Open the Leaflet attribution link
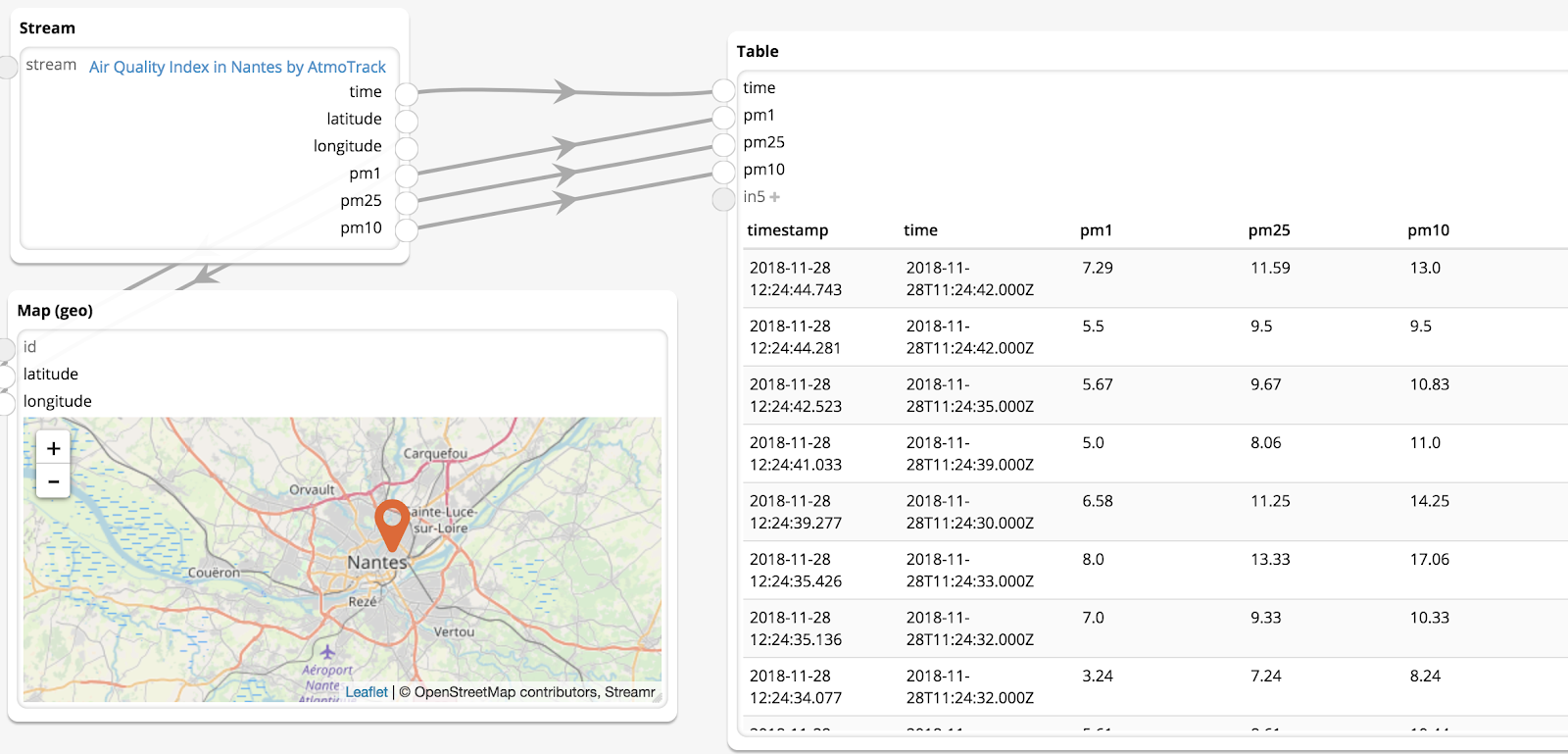Screen dimensions: 1568x754 tap(367, 692)
